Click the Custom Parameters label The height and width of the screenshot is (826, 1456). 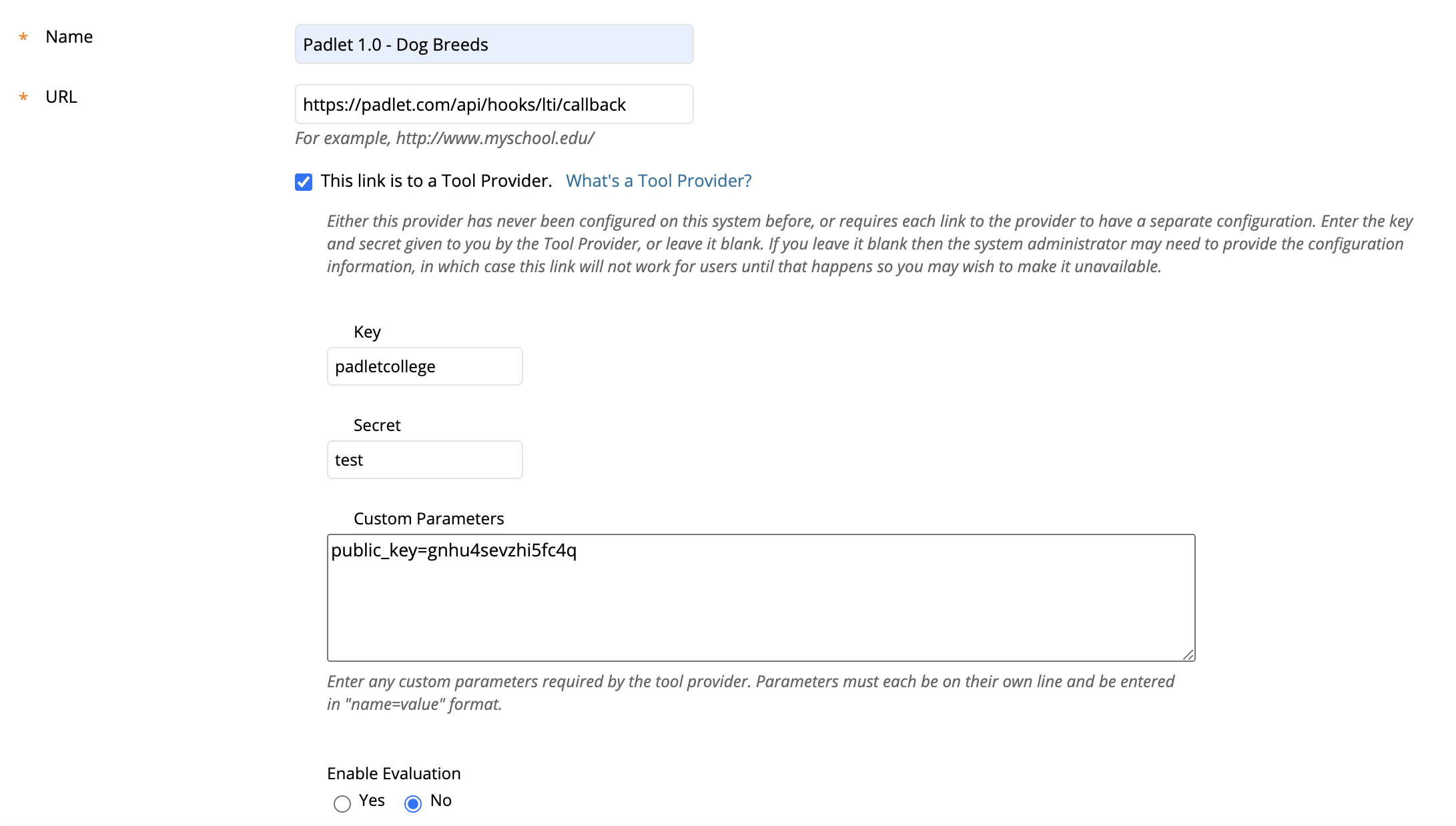pos(428,518)
